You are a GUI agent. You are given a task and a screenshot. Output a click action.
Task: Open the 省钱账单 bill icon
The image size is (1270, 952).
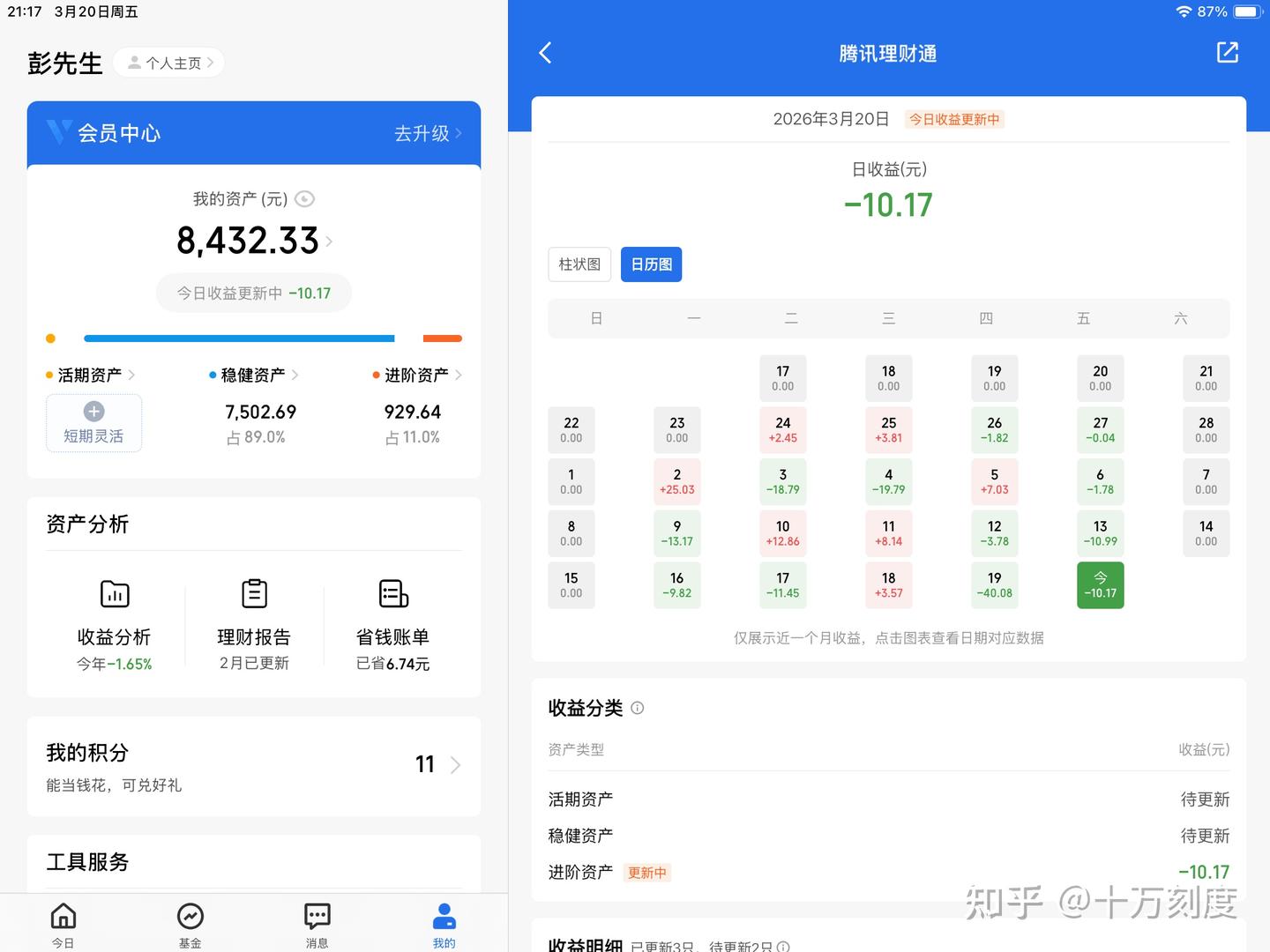(x=393, y=594)
